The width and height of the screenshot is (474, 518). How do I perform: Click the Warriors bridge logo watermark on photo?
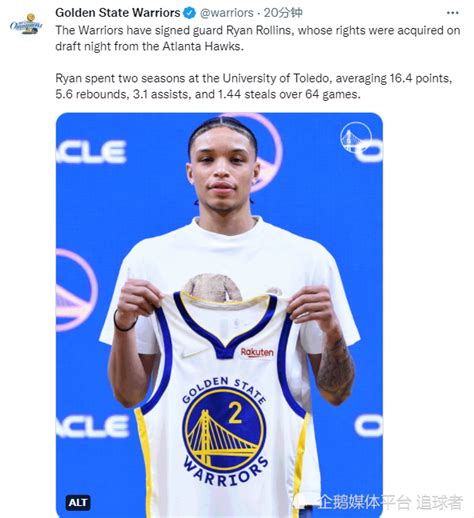pos(356,137)
